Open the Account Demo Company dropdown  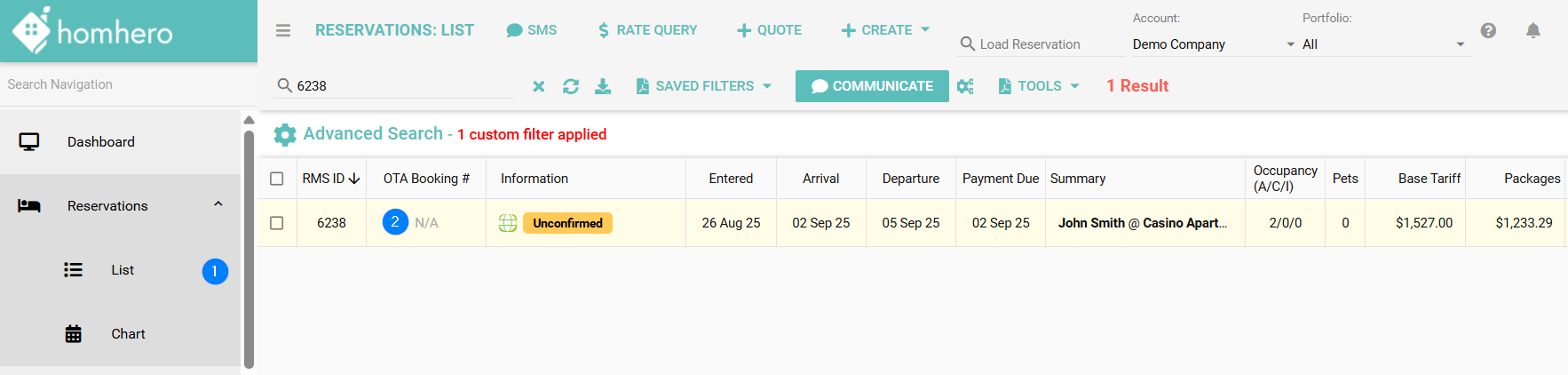(x=1213, y=44)
